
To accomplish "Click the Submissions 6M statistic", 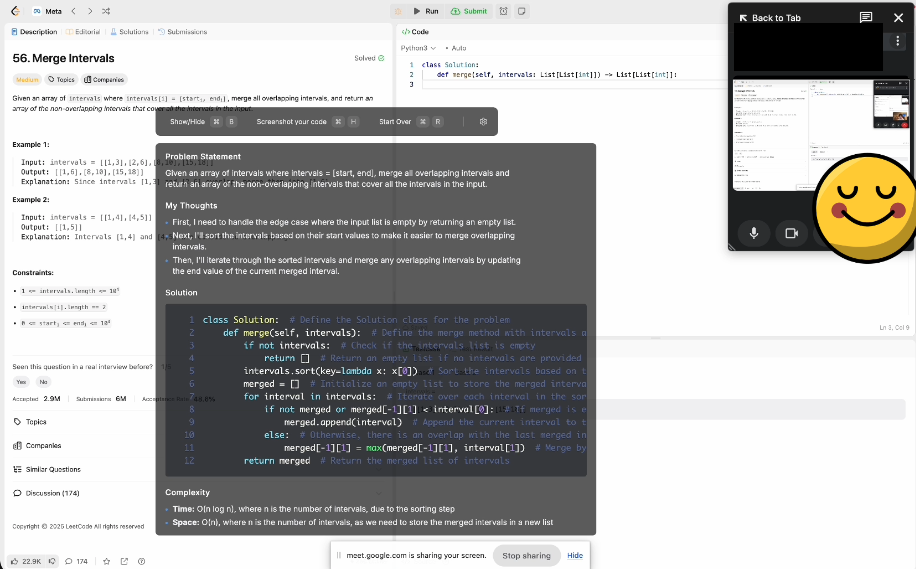I will pyautogui.click(x=101, y=398).
